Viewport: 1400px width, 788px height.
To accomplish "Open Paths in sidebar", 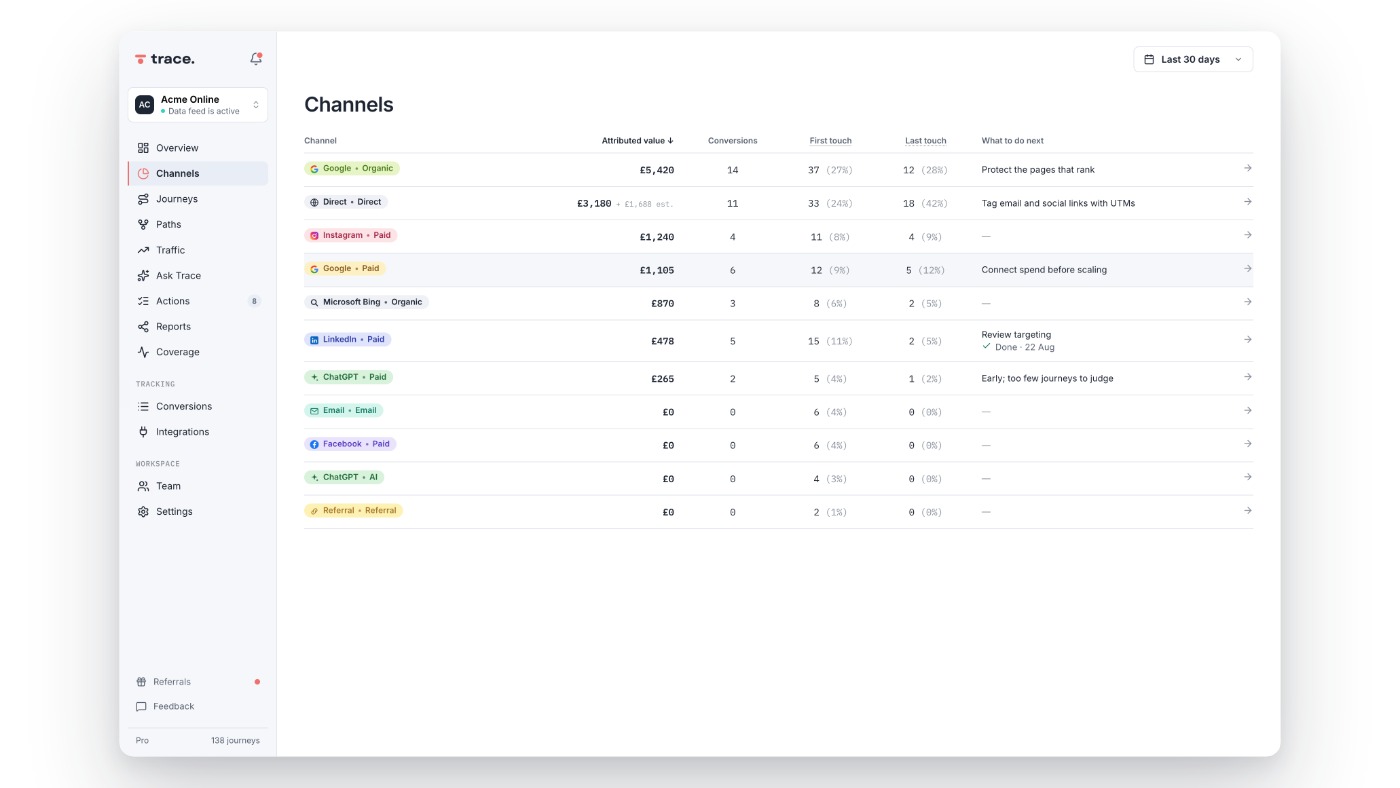I will [198, 224].
